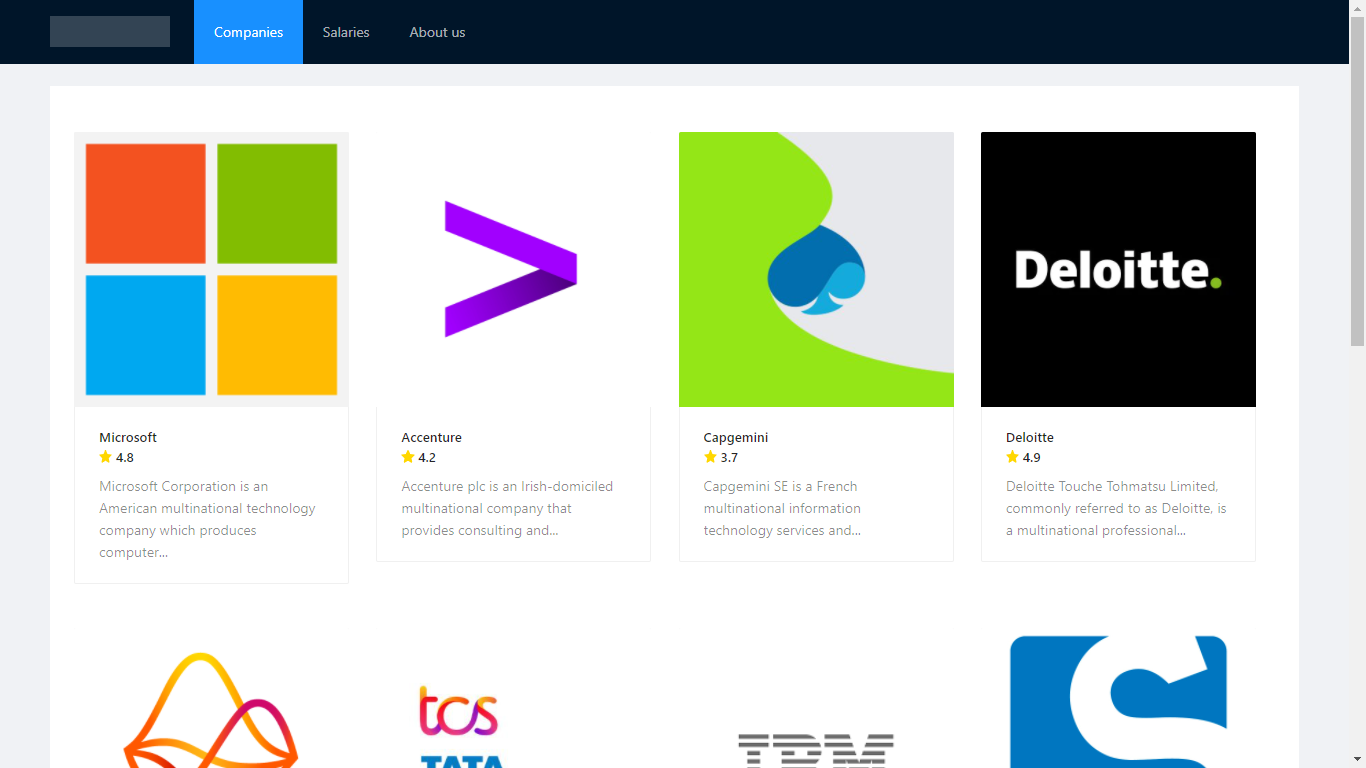The width and height of the screenshot is (1366, 768).
Task: Click the Deloitte Touche Tohmatsu description text
Action: (x=1116, y=508)
